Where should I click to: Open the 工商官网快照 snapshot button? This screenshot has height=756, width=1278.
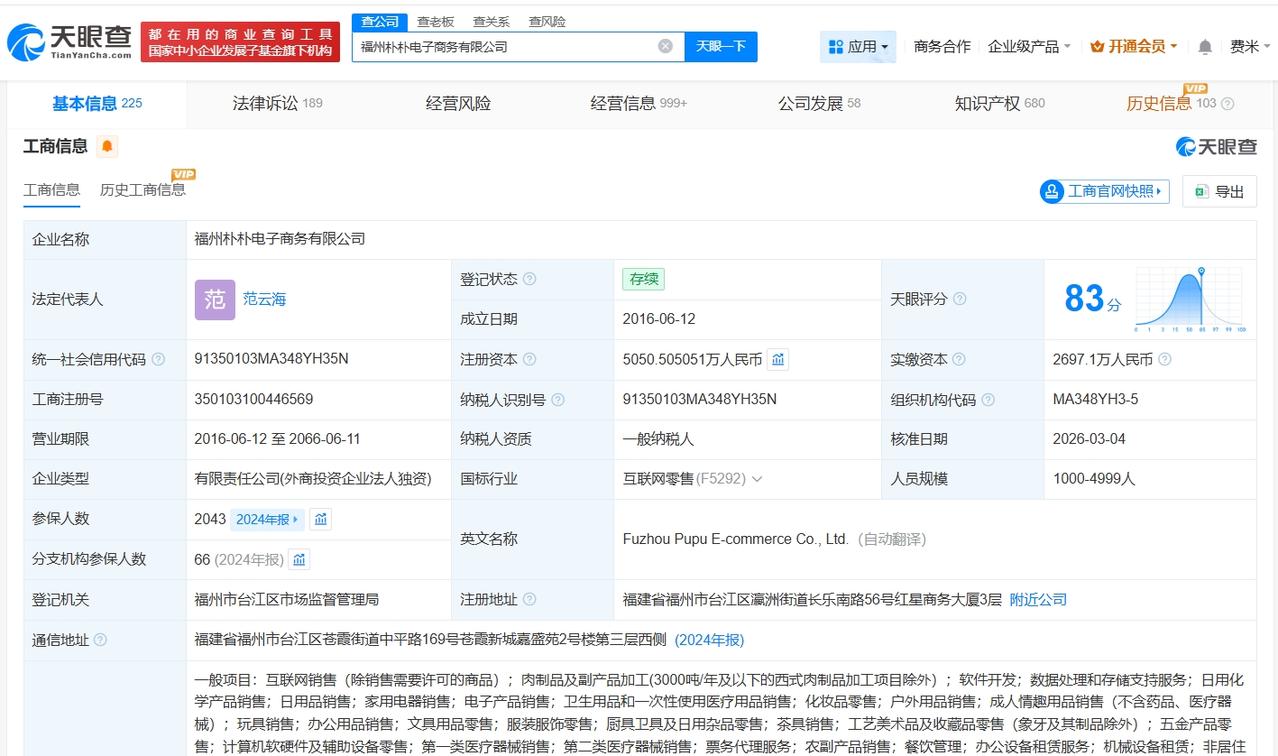pyautogui.click(x=1105, y=191)
